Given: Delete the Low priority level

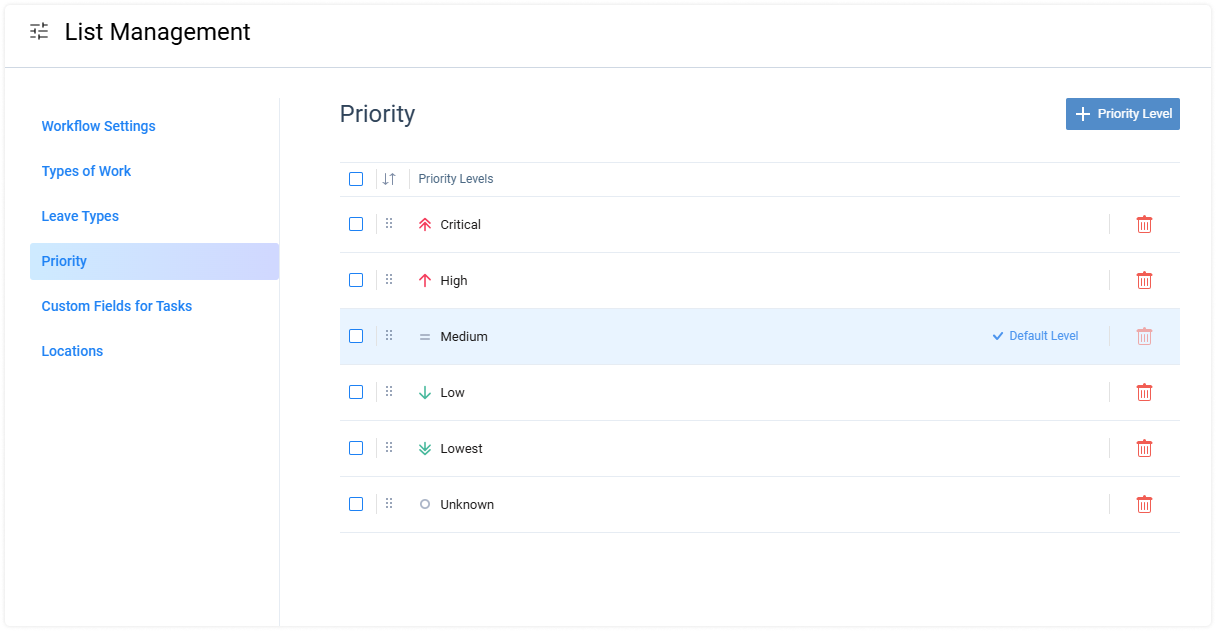Looking at the screenshot, I should click(x=1144, y=392).
